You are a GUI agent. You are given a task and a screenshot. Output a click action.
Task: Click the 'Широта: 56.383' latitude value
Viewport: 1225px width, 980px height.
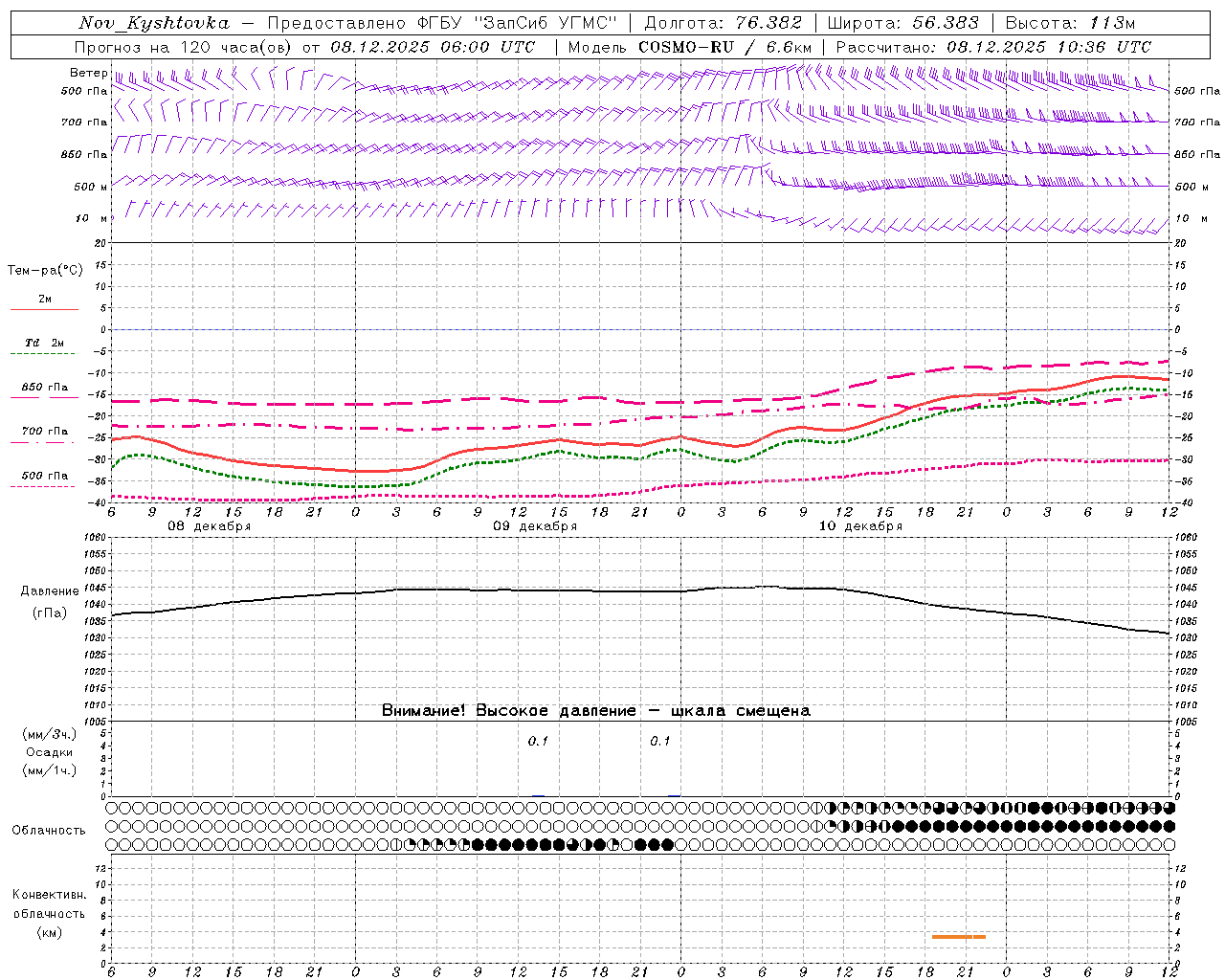click(x=903, y=23)
